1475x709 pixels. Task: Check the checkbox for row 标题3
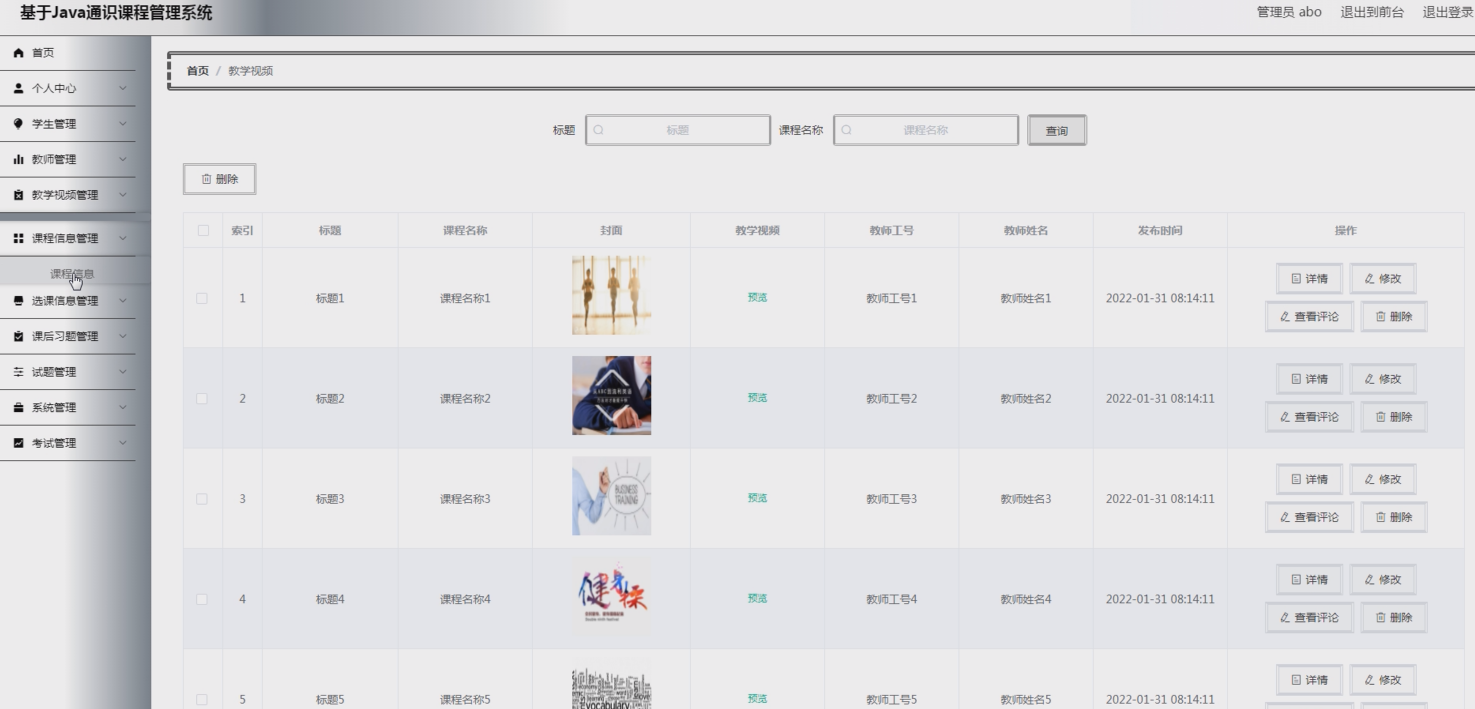tap(203, 499)
